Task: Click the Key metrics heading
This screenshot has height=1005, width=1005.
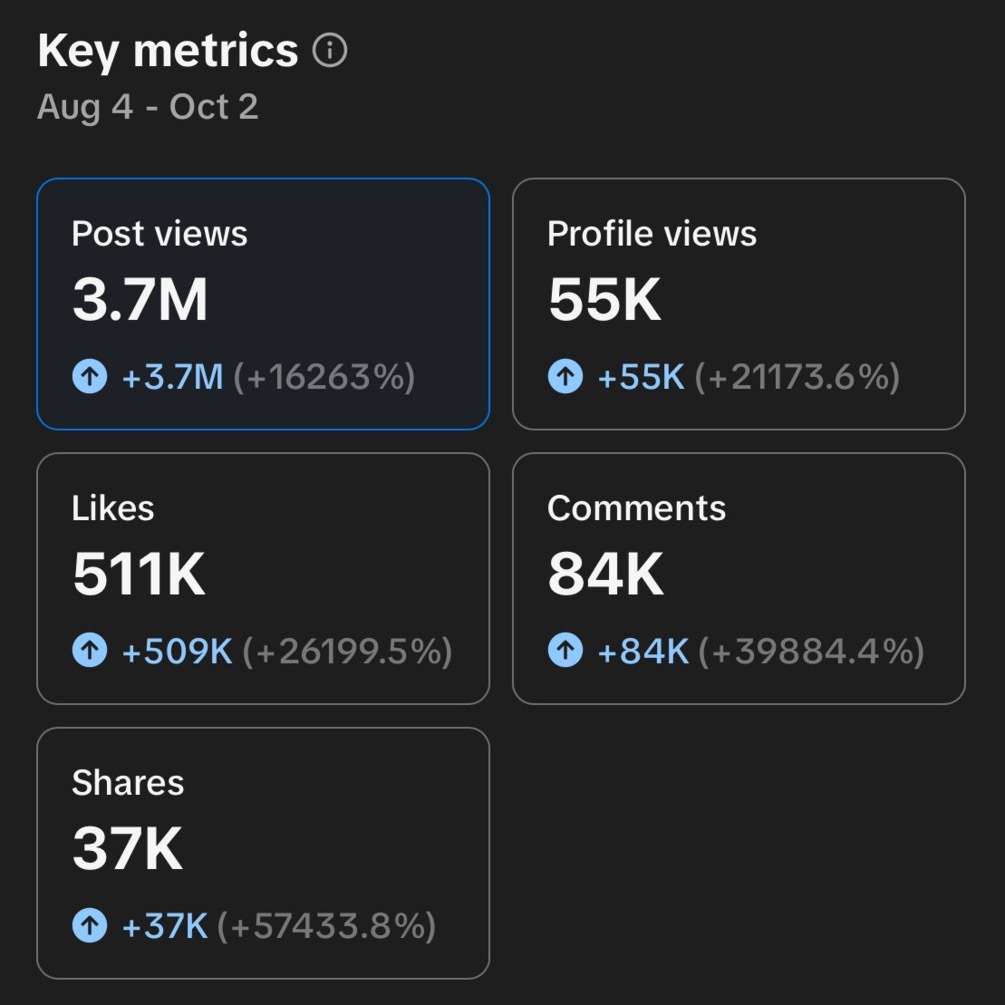Action: 167,51
